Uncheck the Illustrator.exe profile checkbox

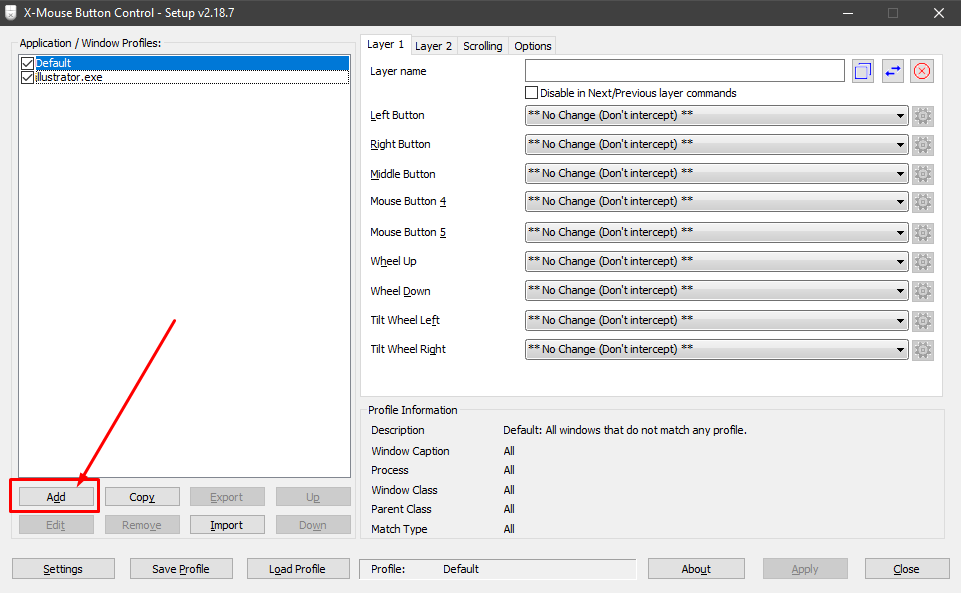(x=26, y=77)
